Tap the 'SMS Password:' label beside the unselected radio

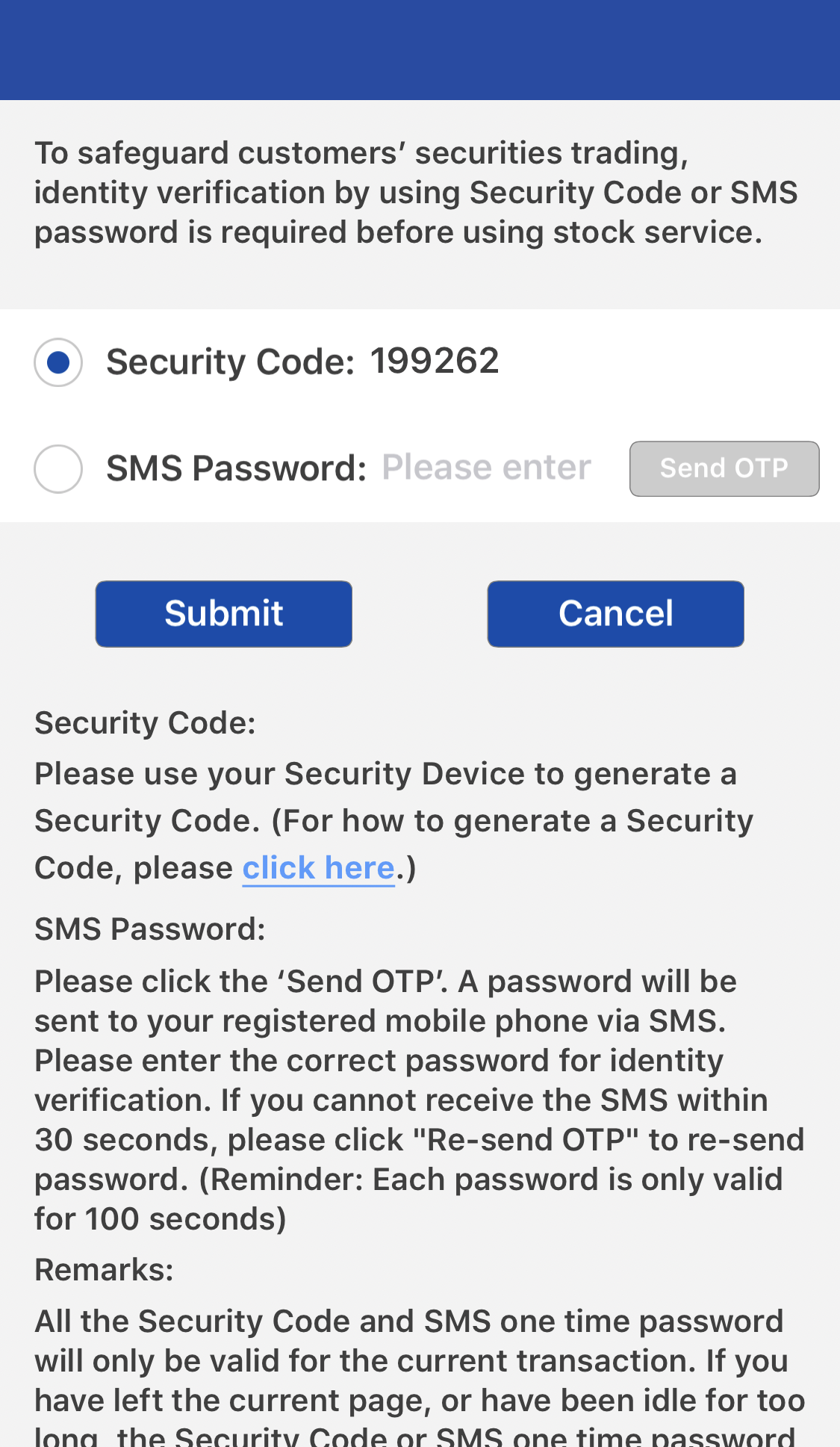[x=236, y=469]
